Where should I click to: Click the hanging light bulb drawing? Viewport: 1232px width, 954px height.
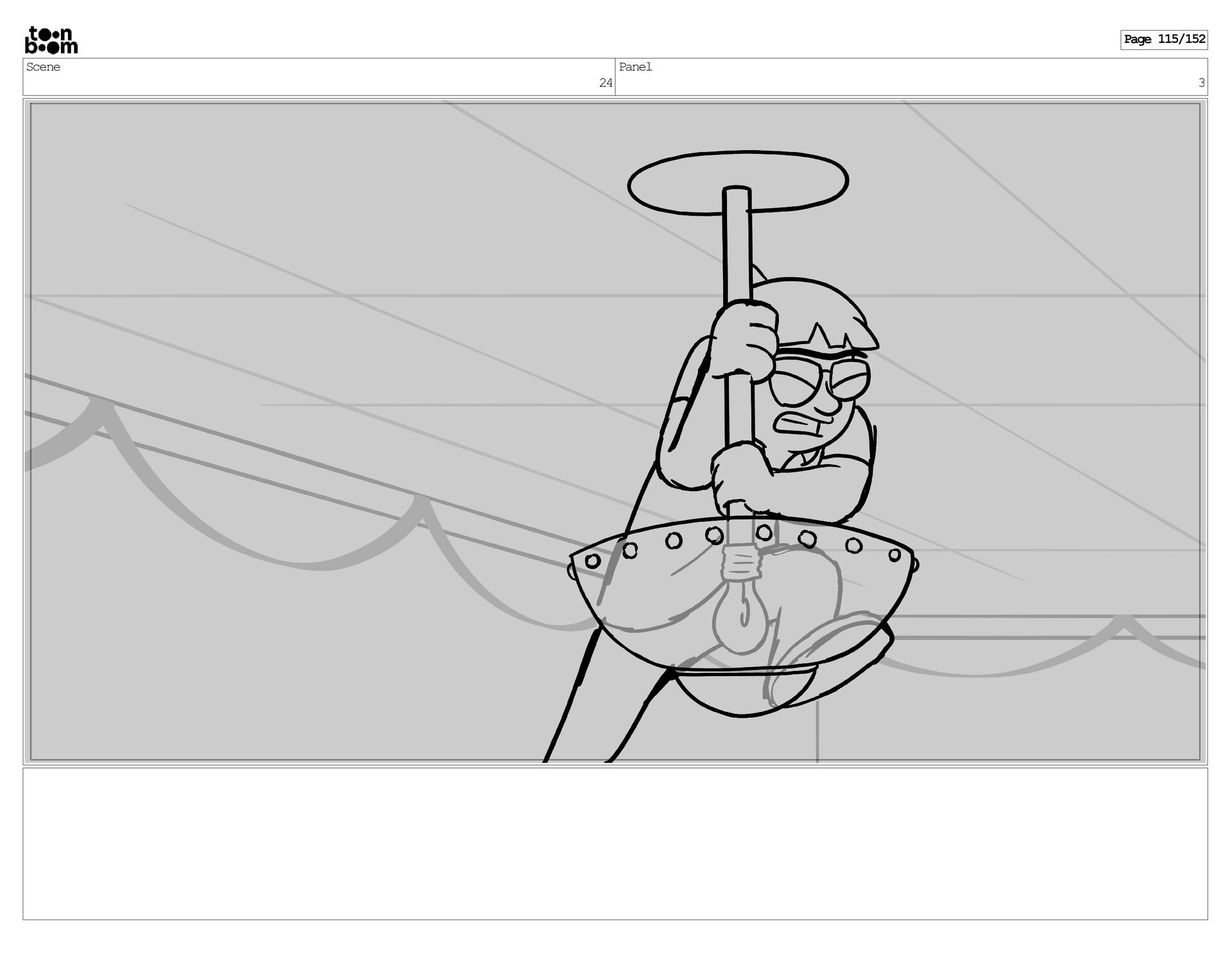[x=740, y=620]
